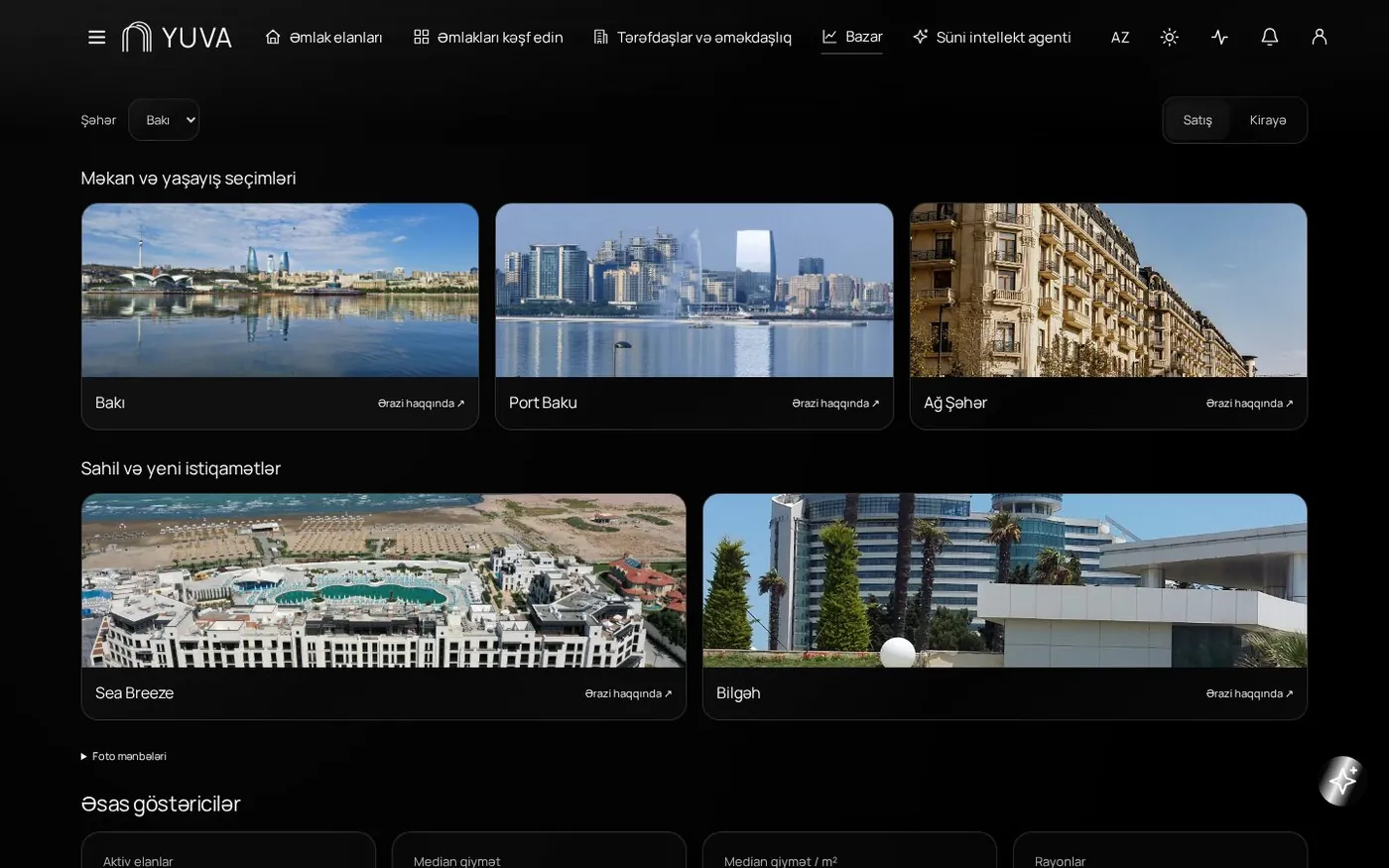Open the activity pulse icon
Screen dimensions: 1389x868
click(x=1219, y=37)
